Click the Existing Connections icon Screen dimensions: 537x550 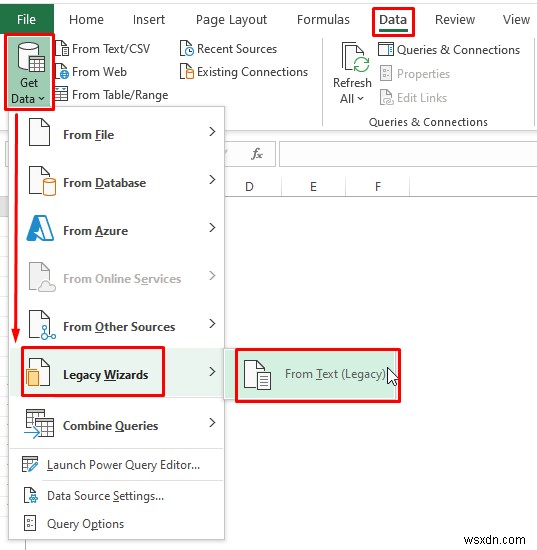pos(187,72)
